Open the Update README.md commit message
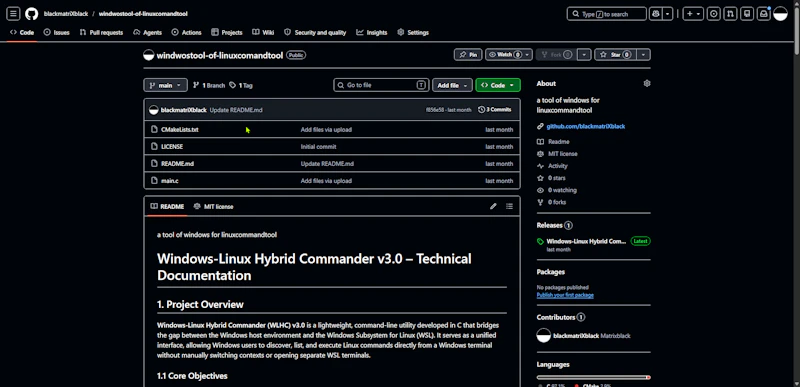The width and height of the screenshot is (800, 387). 236,110
